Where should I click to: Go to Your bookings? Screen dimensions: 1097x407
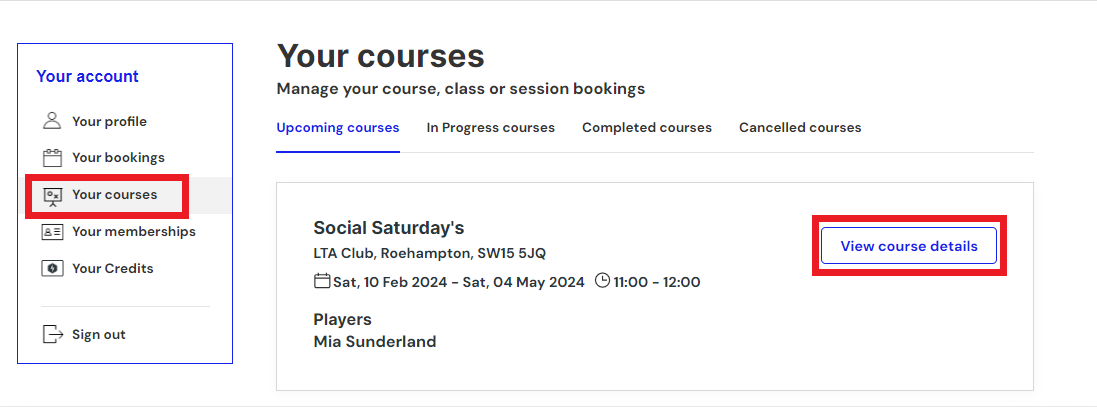[x=118, y=158]
